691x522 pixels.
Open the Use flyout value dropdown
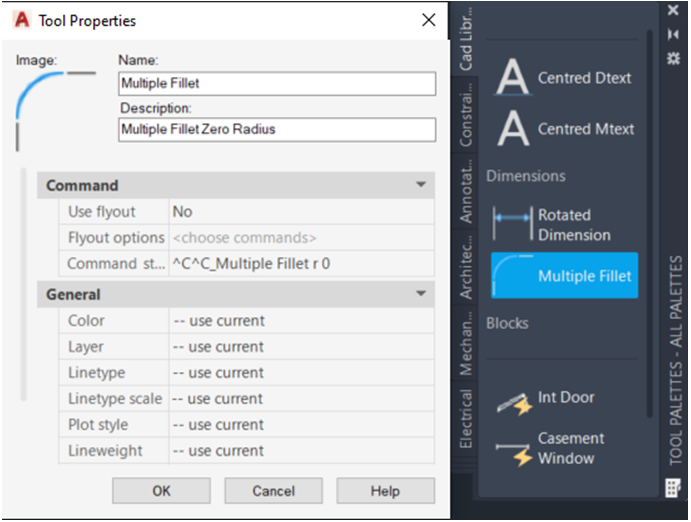tap(301, 212)
